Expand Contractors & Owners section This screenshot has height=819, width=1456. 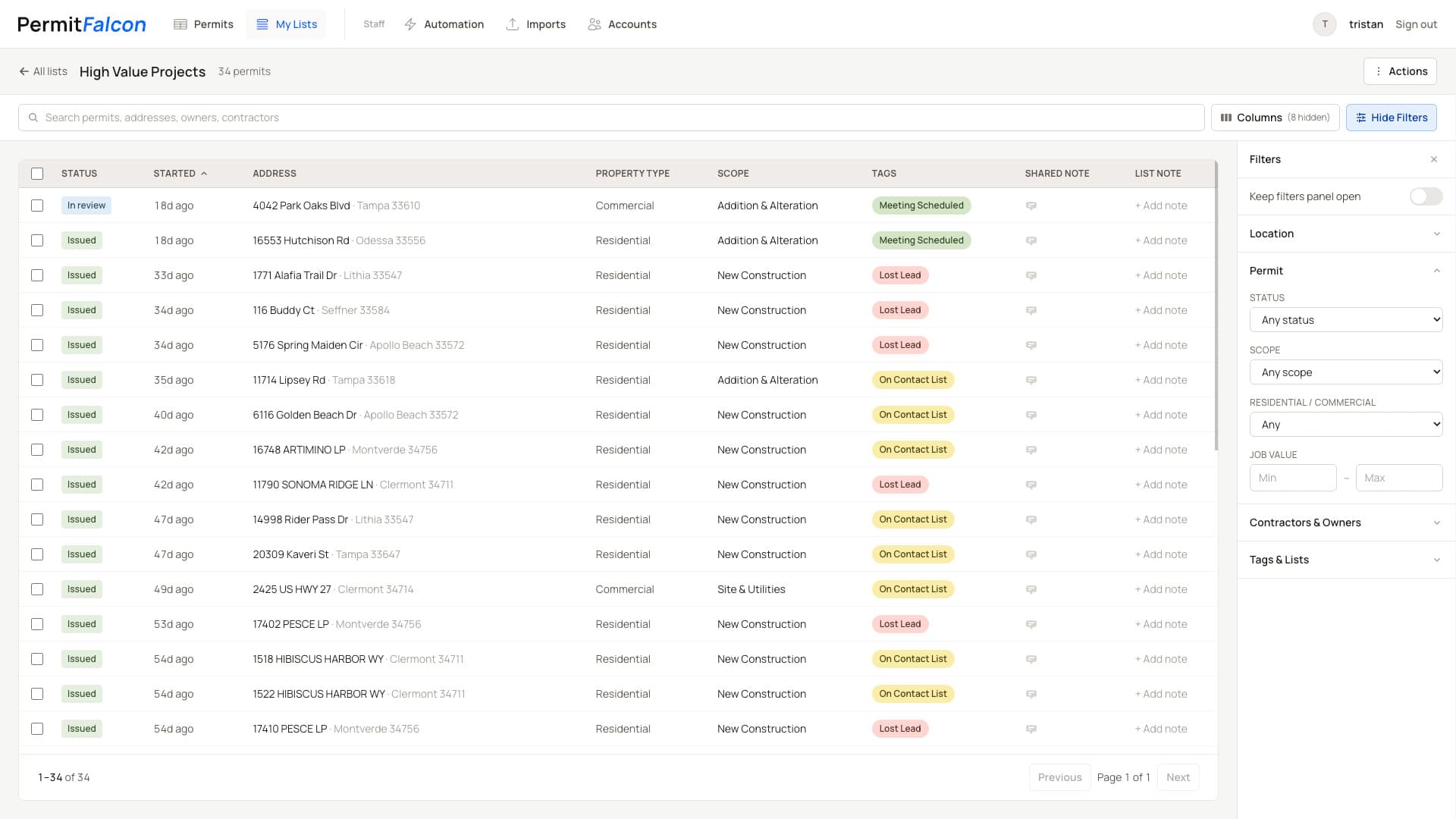(x=1346, y=522)
